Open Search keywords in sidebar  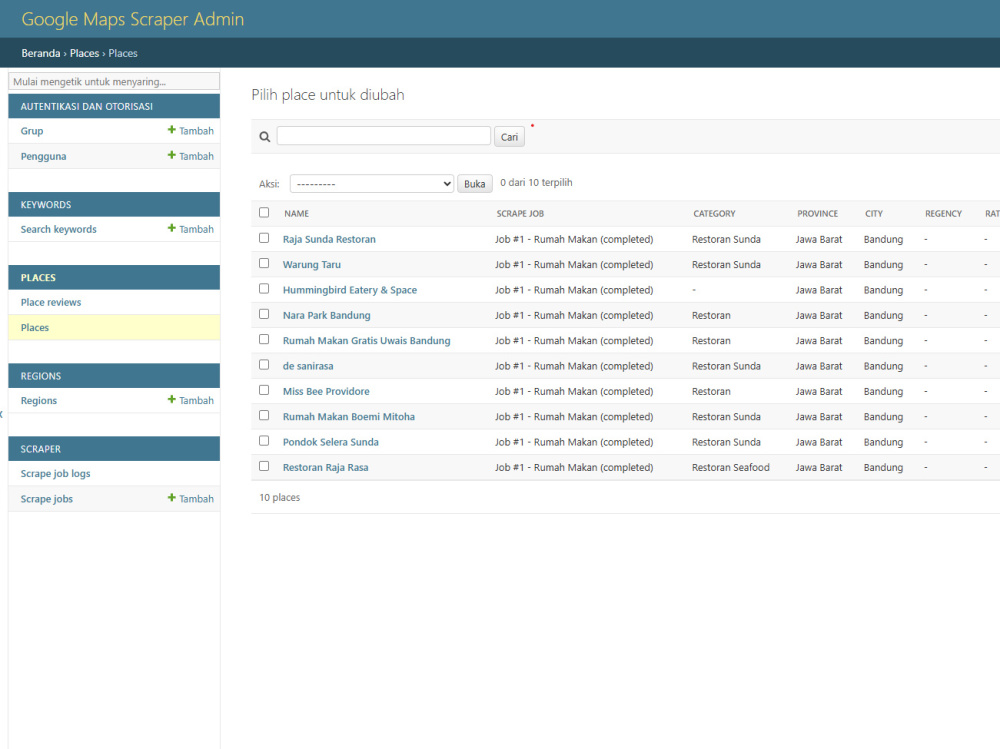tap(59, 229)
